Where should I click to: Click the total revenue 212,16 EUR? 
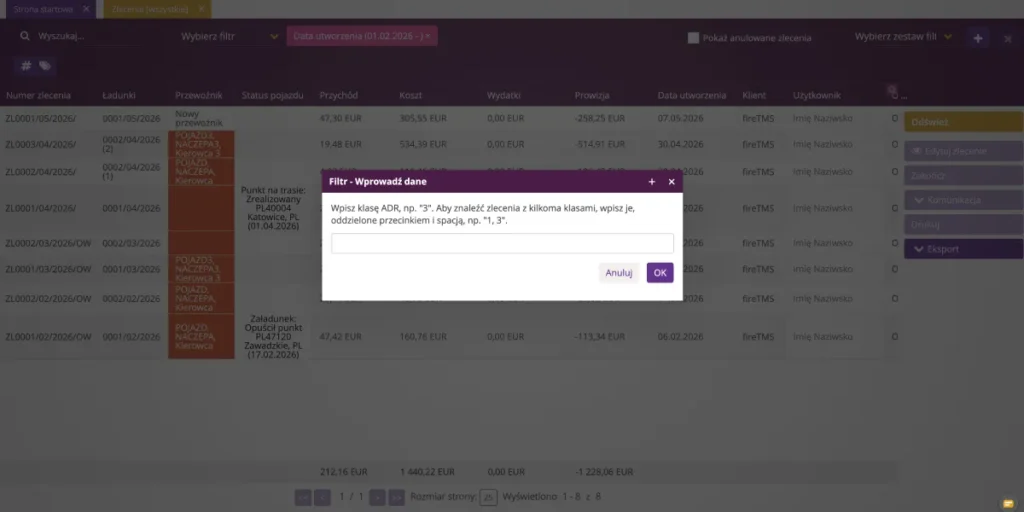point(344,472)
